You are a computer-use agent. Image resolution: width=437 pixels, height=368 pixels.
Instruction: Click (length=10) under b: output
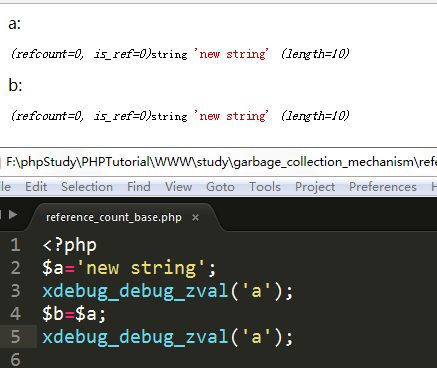point(315,116)
